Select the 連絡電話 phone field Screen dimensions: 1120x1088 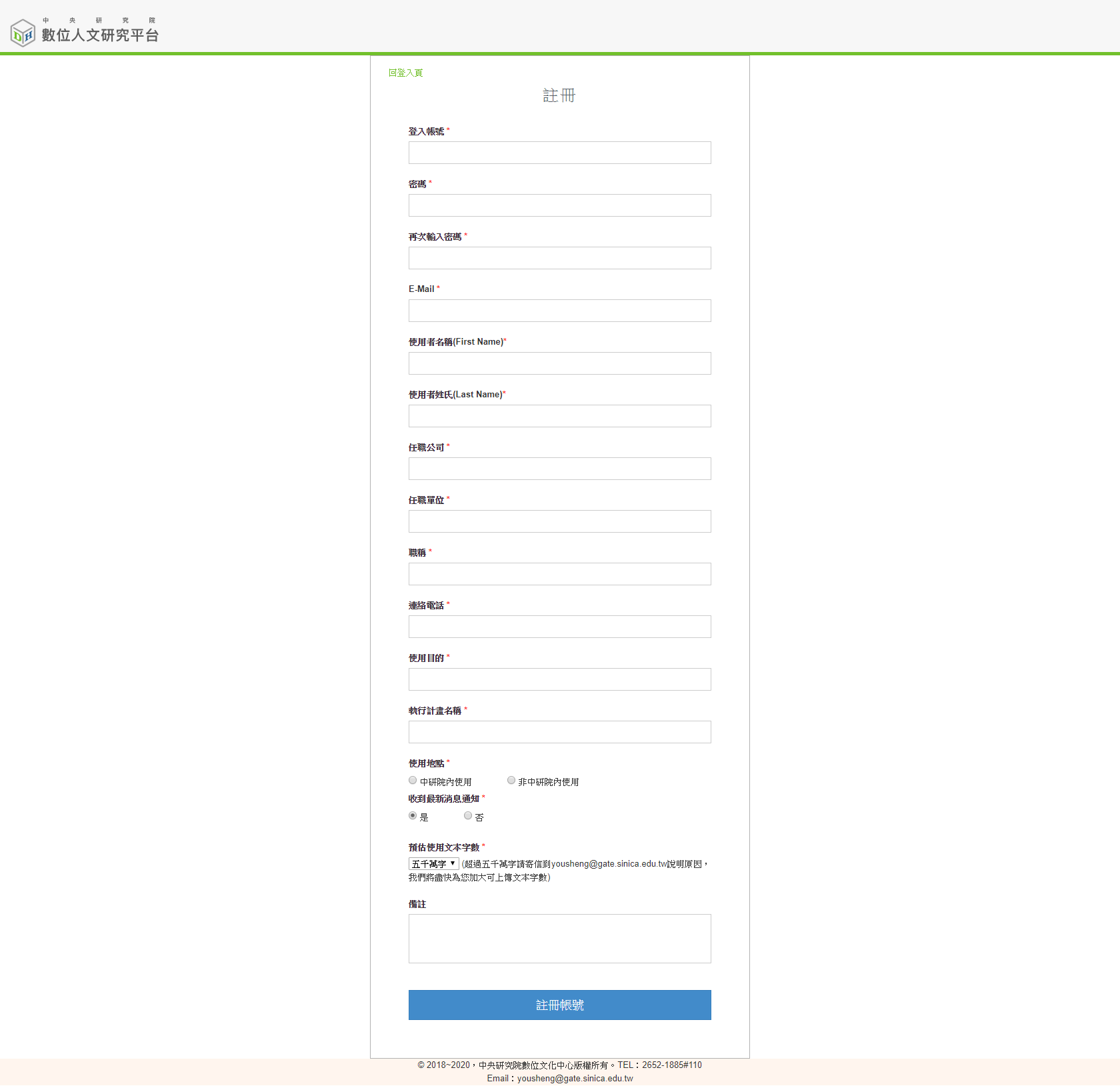click(x=559, y=627)
